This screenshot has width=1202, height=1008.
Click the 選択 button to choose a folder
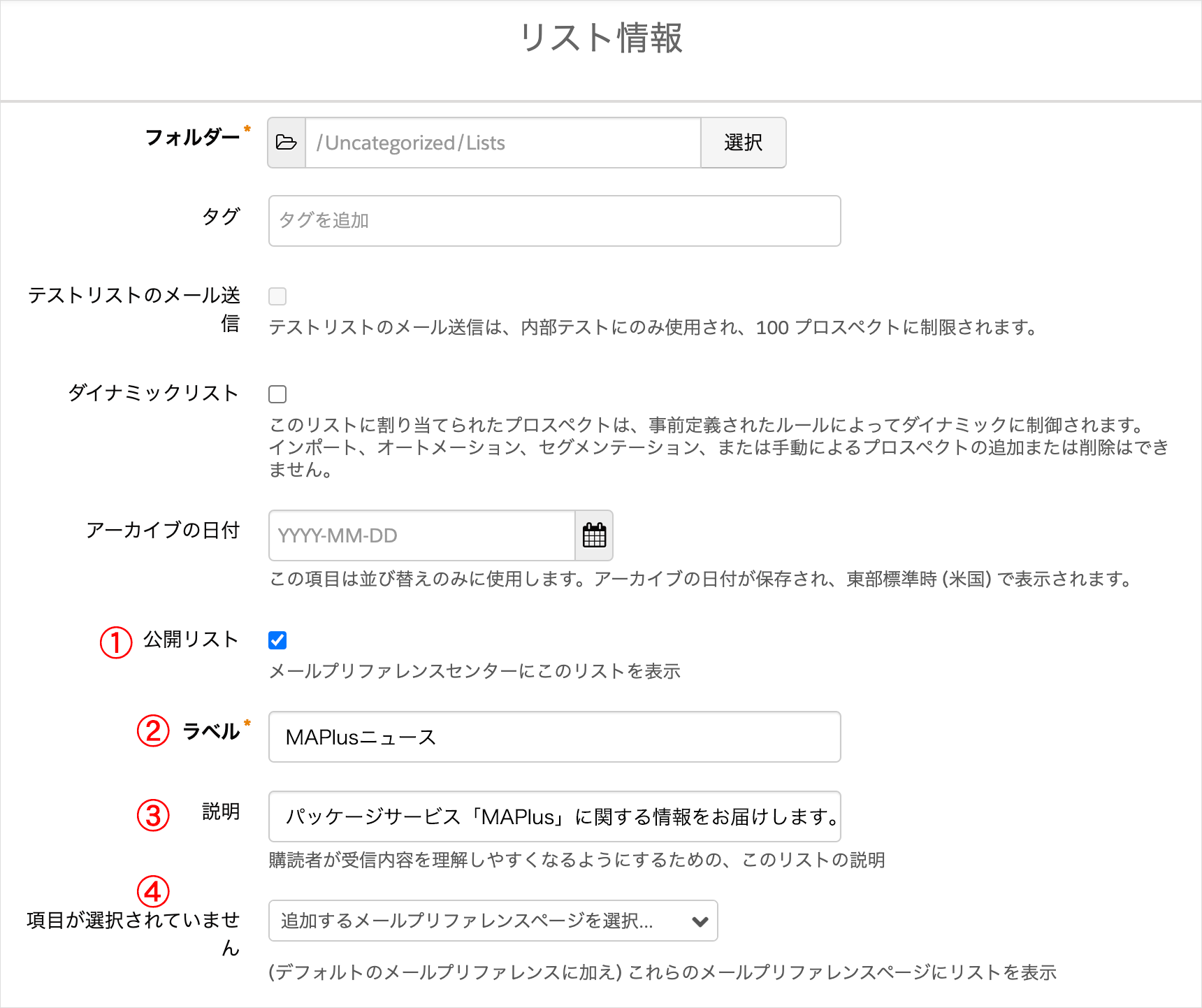(744, 143)
